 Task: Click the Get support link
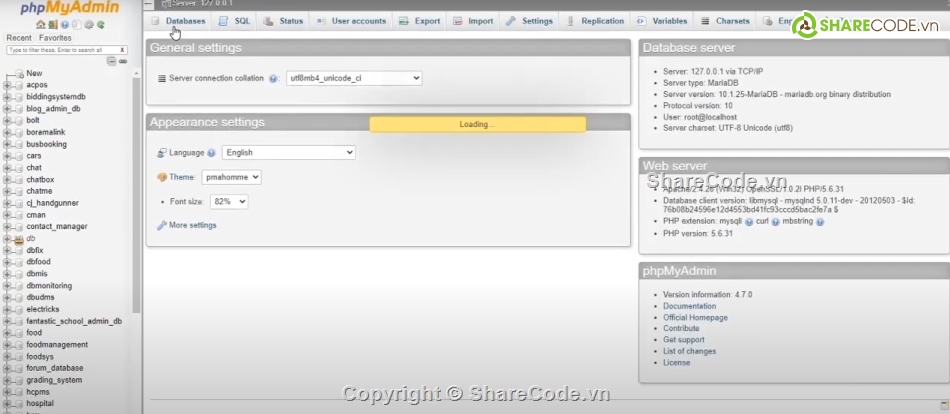tap(684, 340)
